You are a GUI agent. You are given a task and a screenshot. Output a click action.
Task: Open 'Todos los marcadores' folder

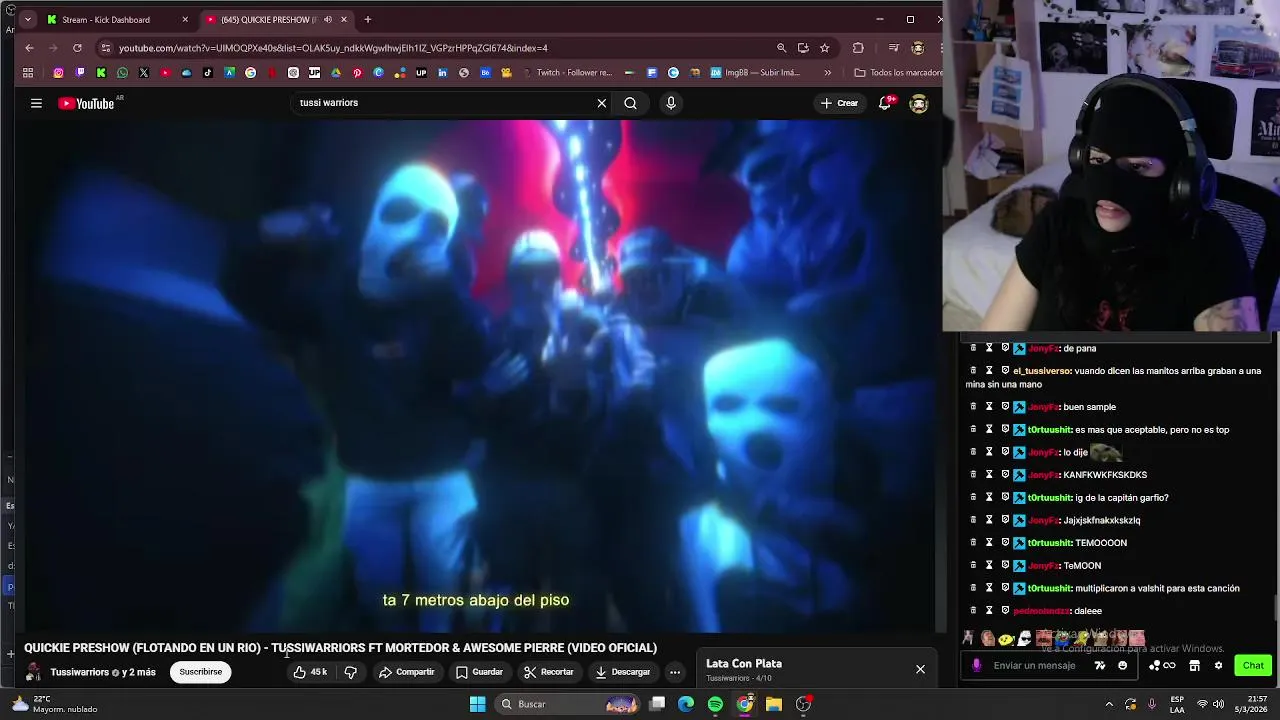[x=898, y=73]
